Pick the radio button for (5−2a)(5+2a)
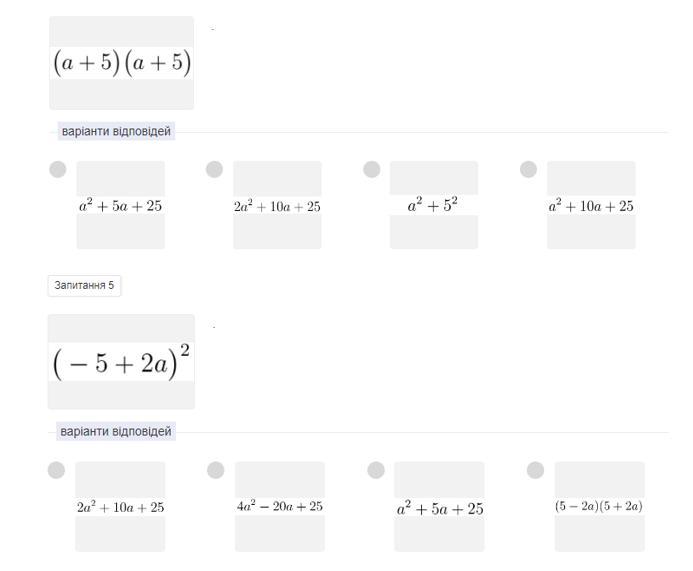This screenshot has height=571, width=693. pyautogui.click(x=535, y=470)
